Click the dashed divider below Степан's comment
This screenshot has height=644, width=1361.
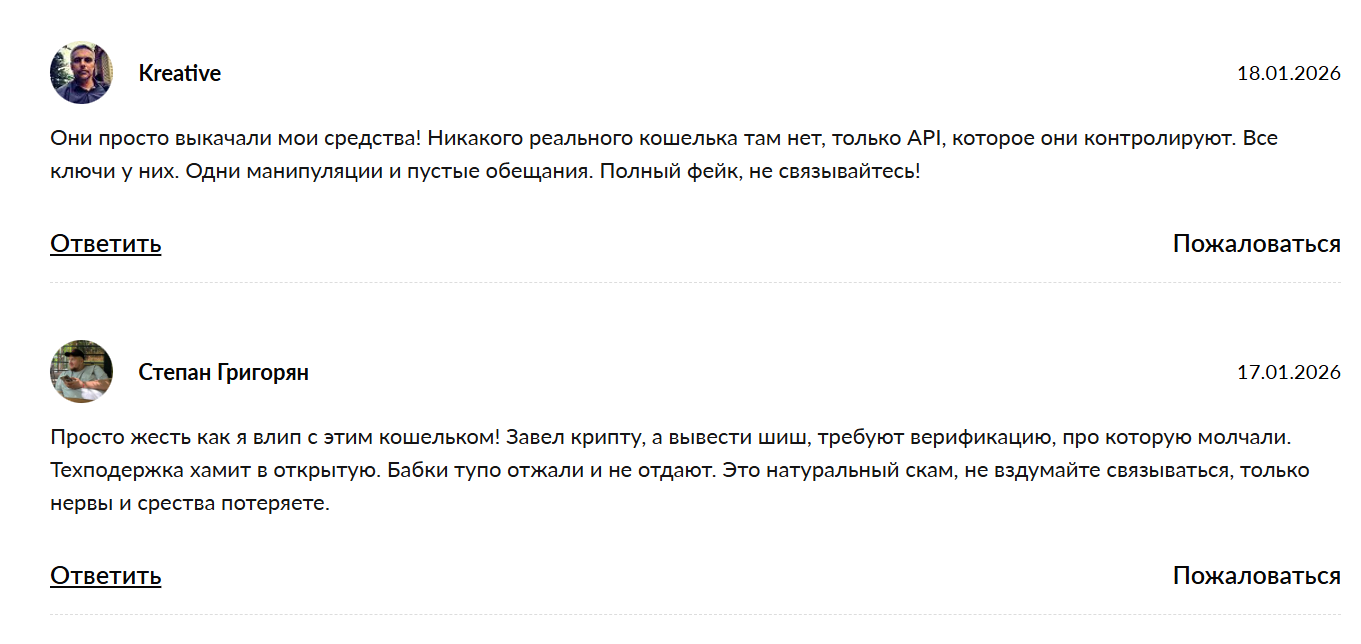tap(695, 614)
